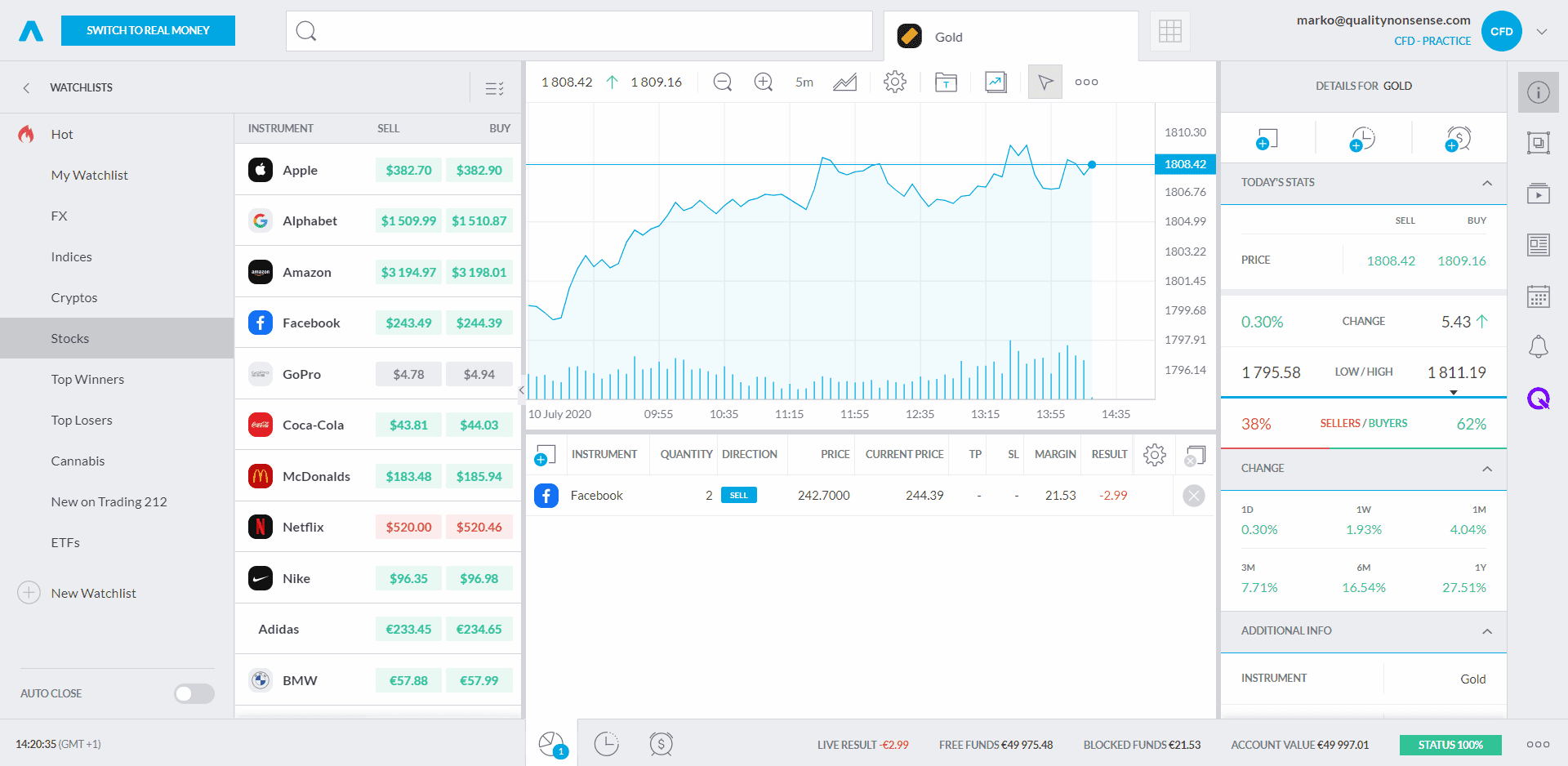
Task: Click Switch to Real Money button
Action: 148,30
